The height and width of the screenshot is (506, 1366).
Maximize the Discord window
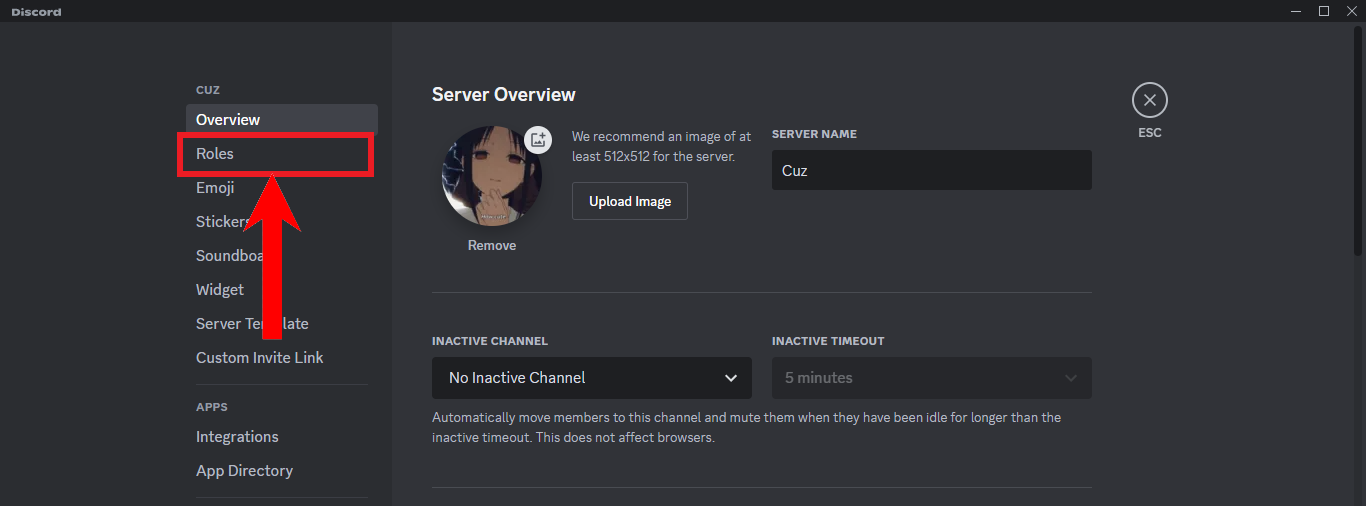tap(1324, 11)
